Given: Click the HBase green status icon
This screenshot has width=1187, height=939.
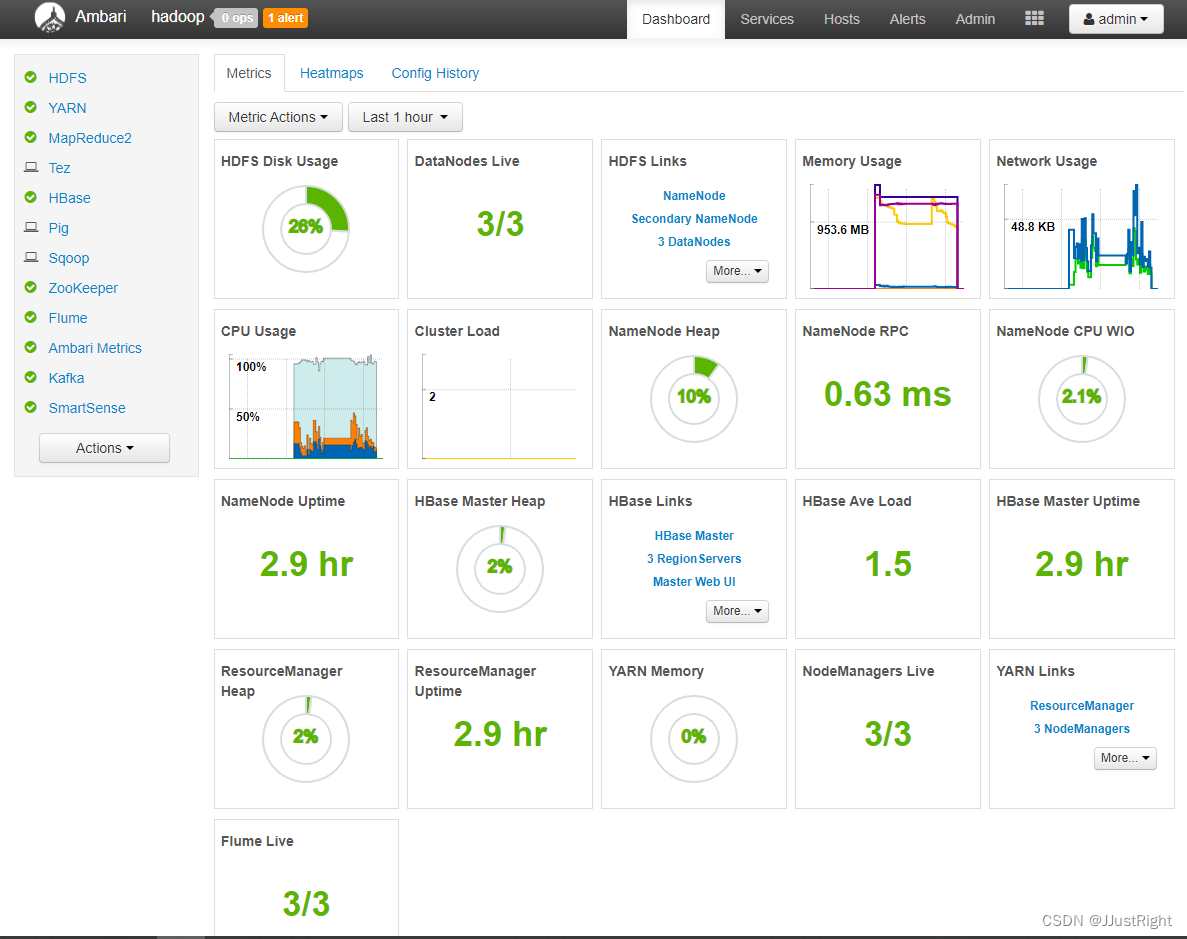Looking at the screenshot, I should click(31, 197).
